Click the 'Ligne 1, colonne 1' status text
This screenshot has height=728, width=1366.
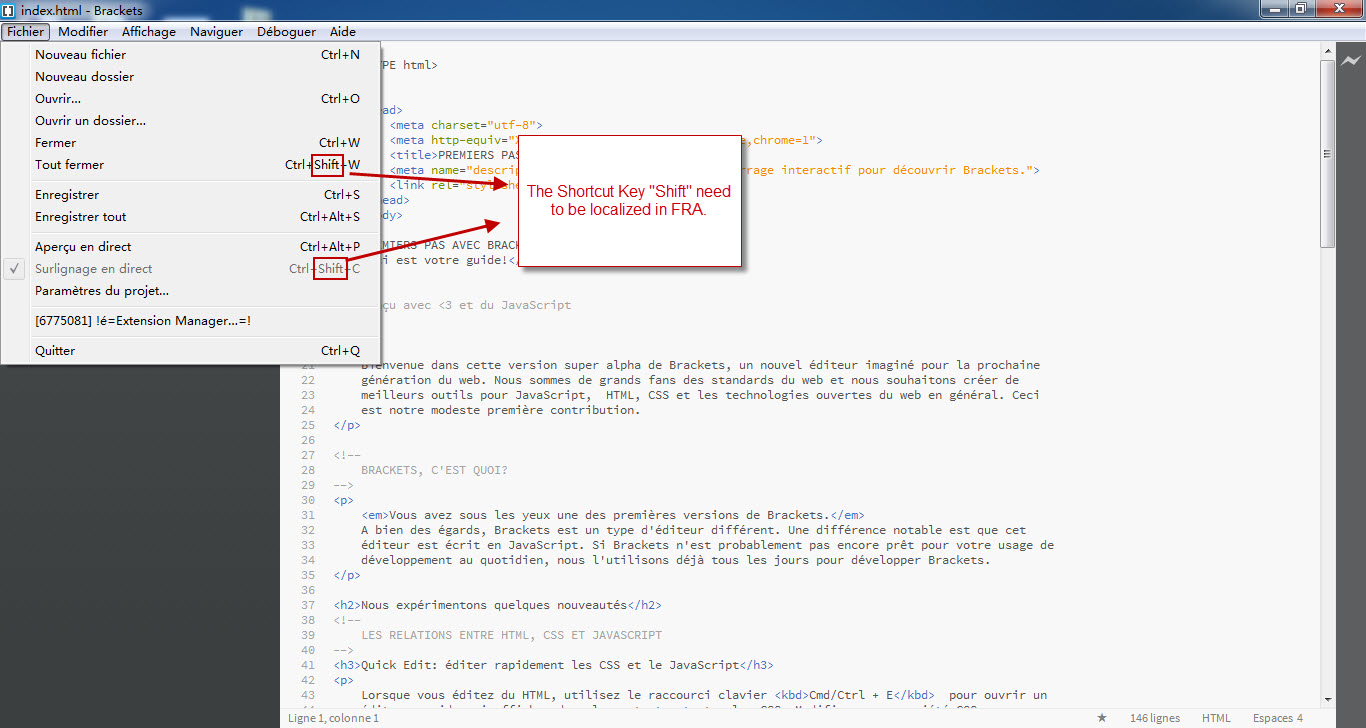334,718
